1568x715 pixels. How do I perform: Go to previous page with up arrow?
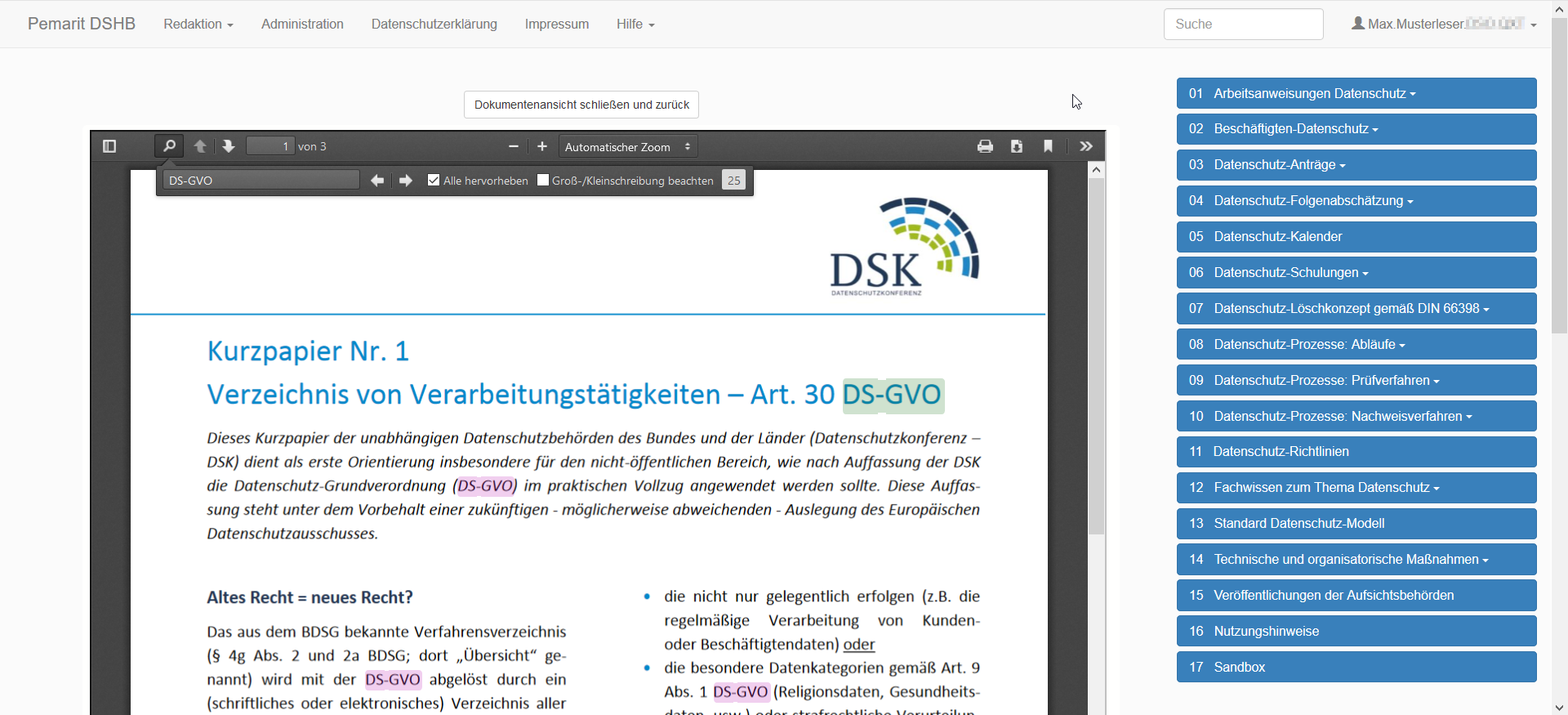[200, 146]
